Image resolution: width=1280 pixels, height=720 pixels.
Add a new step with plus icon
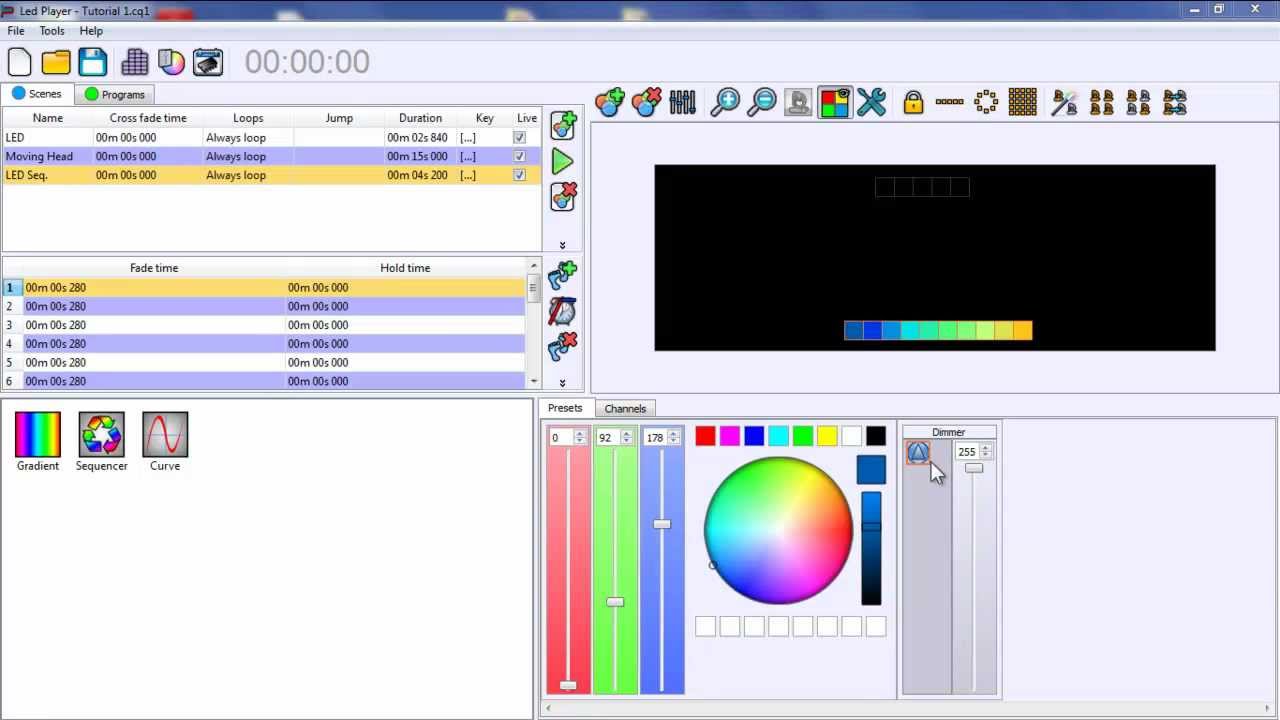click(x=563, y=275)
